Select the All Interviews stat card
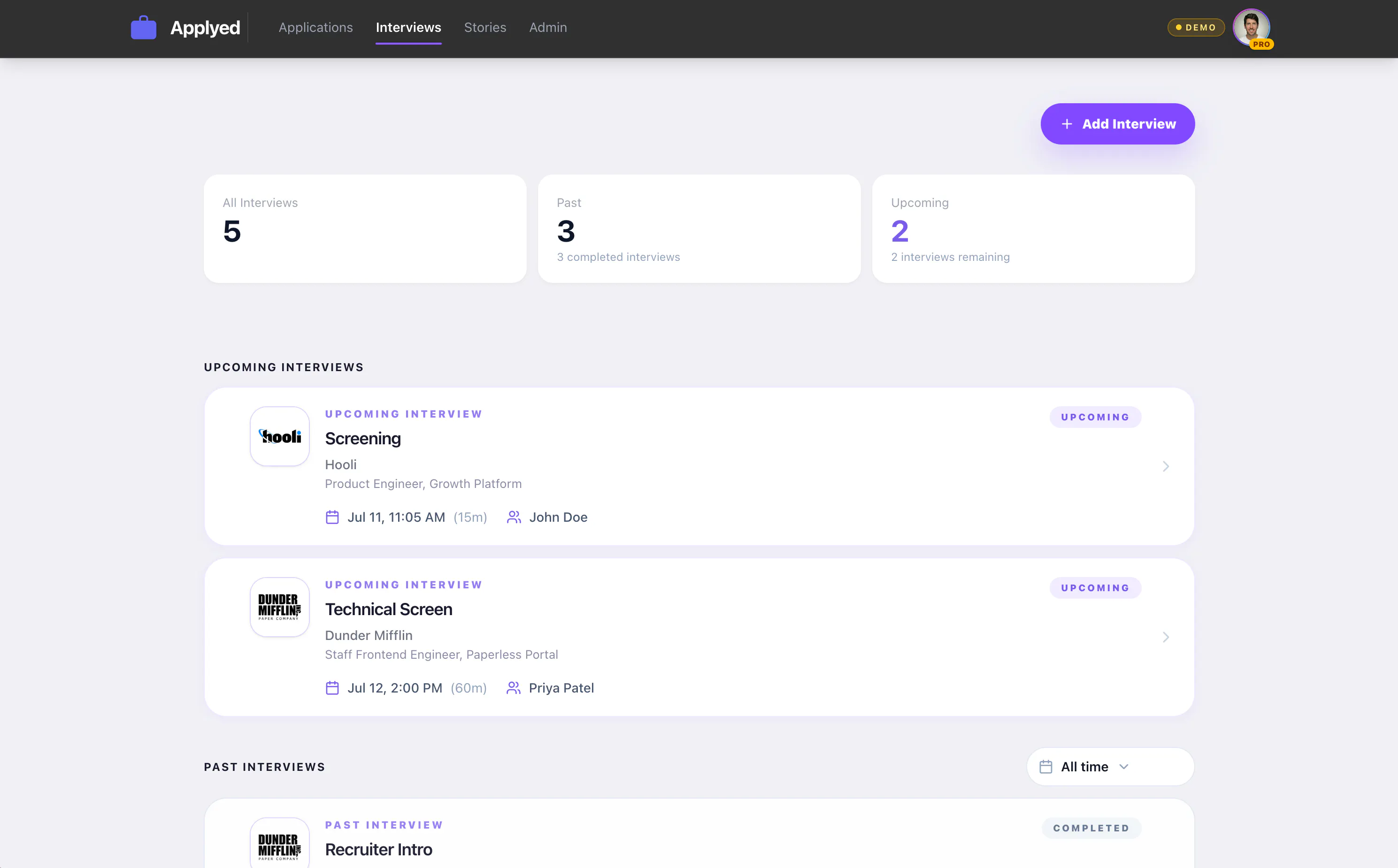Viewport: 1398px width, 868px height. coord(365,228)
